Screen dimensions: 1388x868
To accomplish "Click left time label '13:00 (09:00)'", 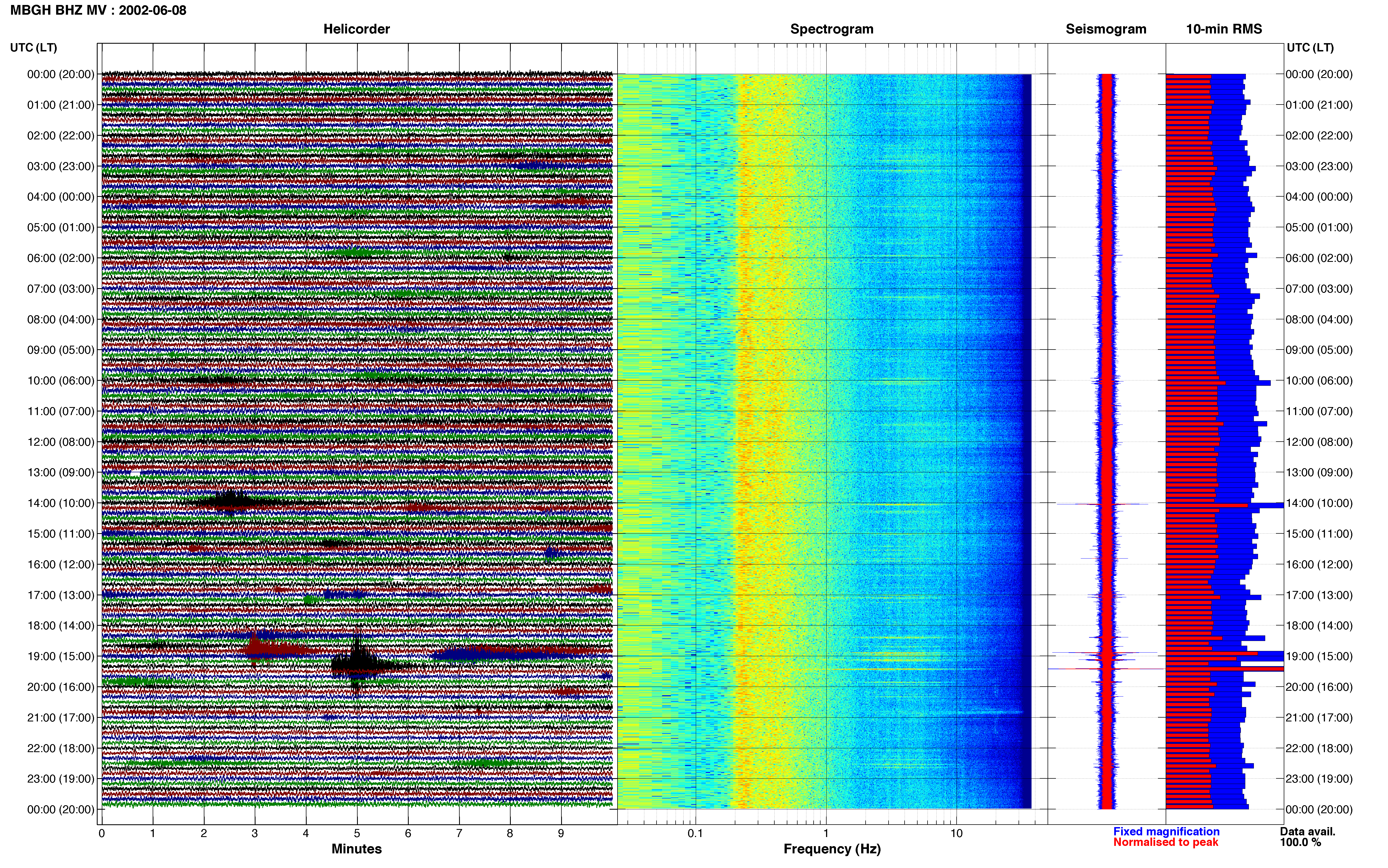I will click(x=61, y=472).
